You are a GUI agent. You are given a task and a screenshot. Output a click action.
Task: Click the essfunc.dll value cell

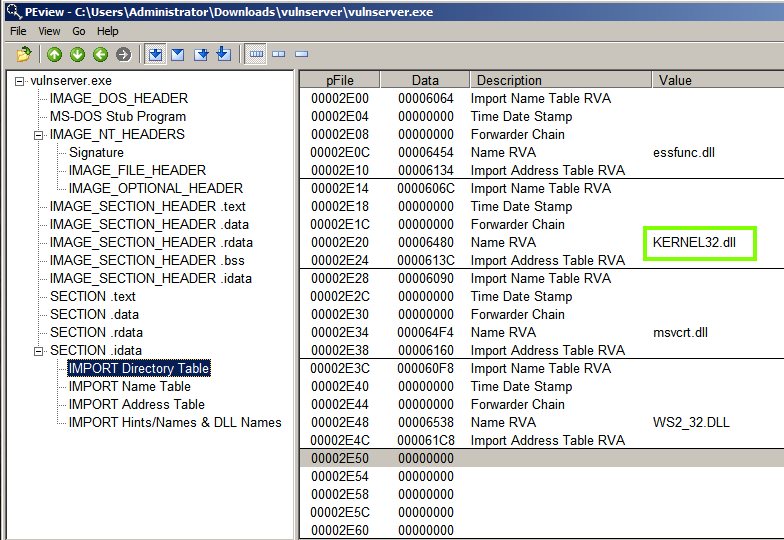[684, 152]
